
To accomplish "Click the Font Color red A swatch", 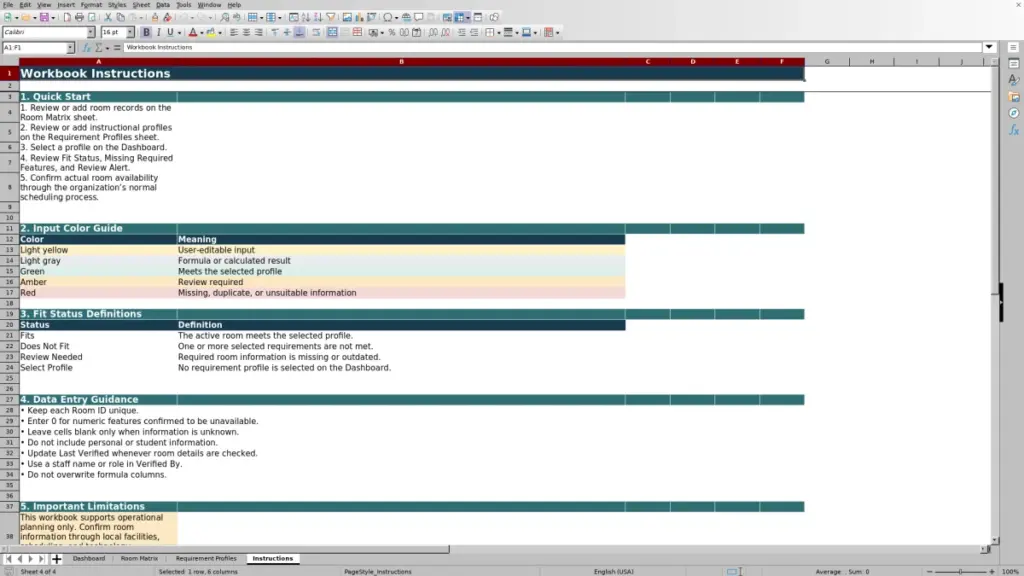I will (193, 32).
